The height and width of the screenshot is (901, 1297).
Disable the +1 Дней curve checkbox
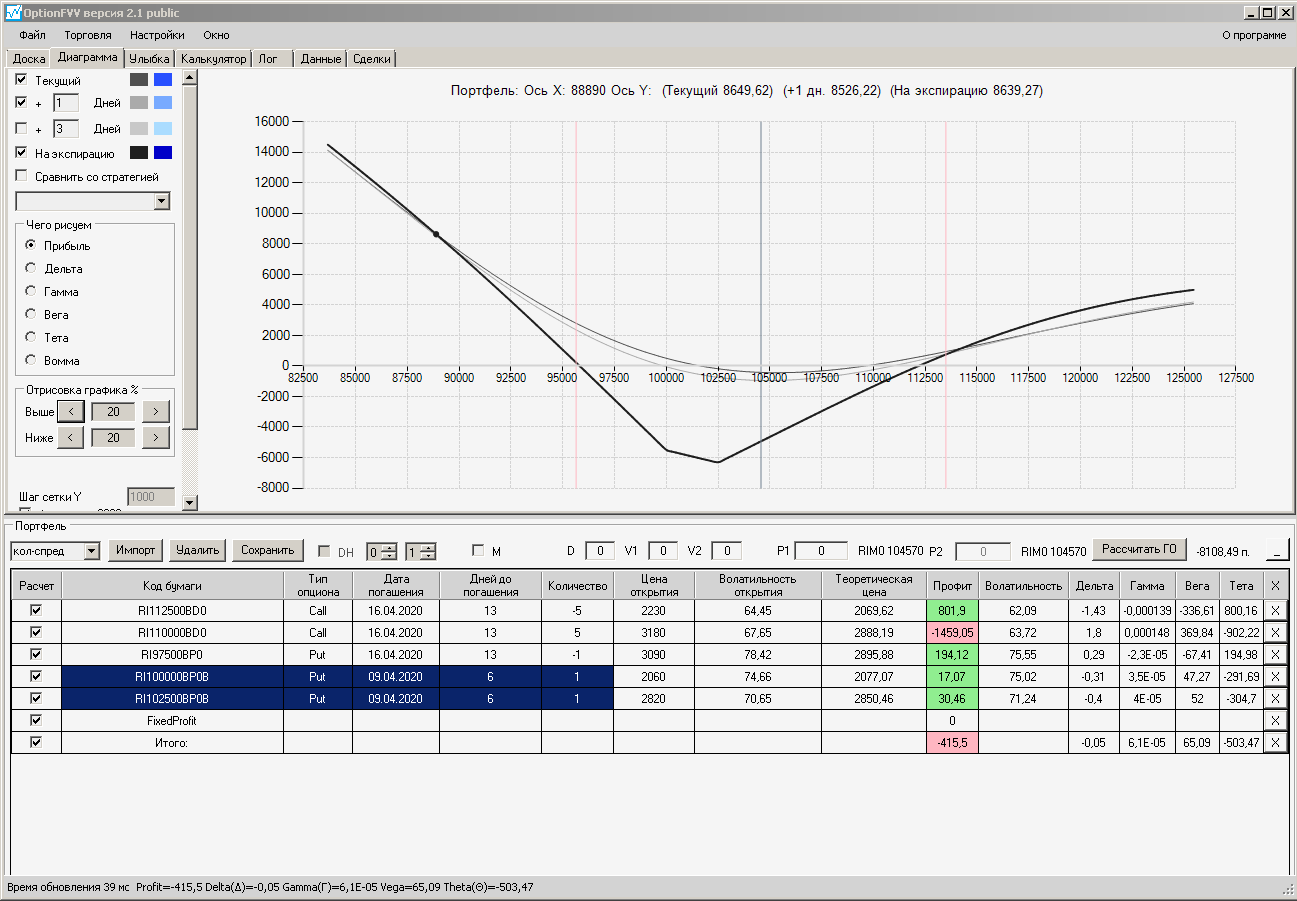[22, 102]
